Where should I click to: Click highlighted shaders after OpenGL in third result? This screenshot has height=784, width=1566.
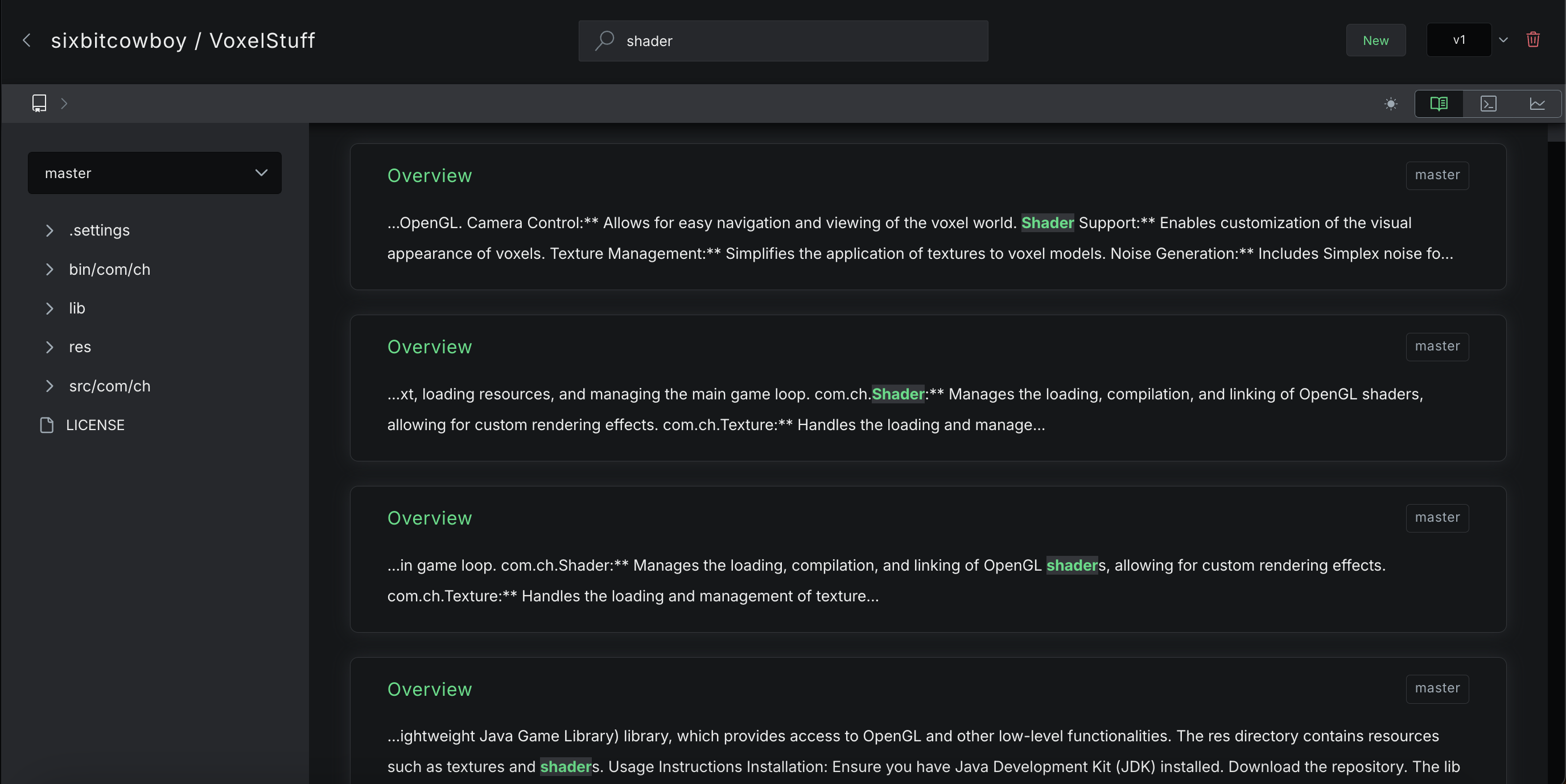pos(1072,566)
